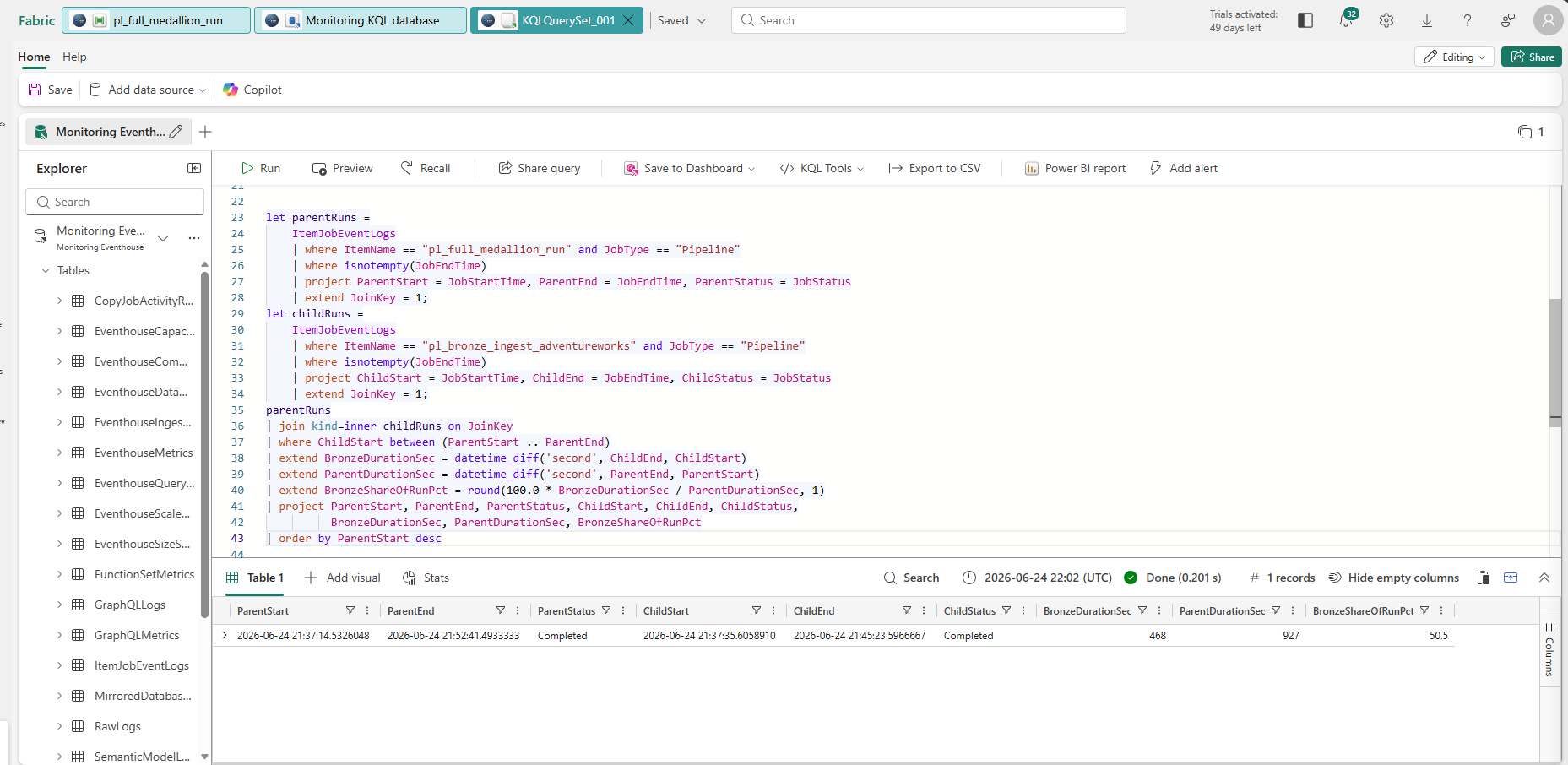Expand the CopyJobActivityR... table

coord(59,301)
